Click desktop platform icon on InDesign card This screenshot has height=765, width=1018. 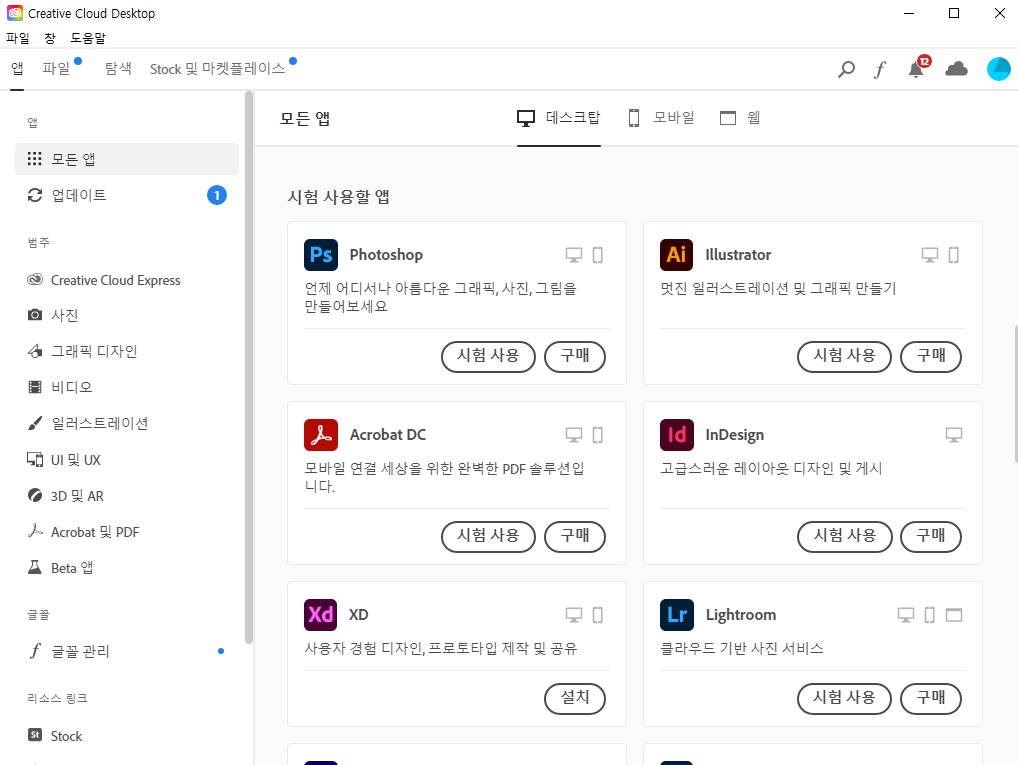tap(954, 435)
